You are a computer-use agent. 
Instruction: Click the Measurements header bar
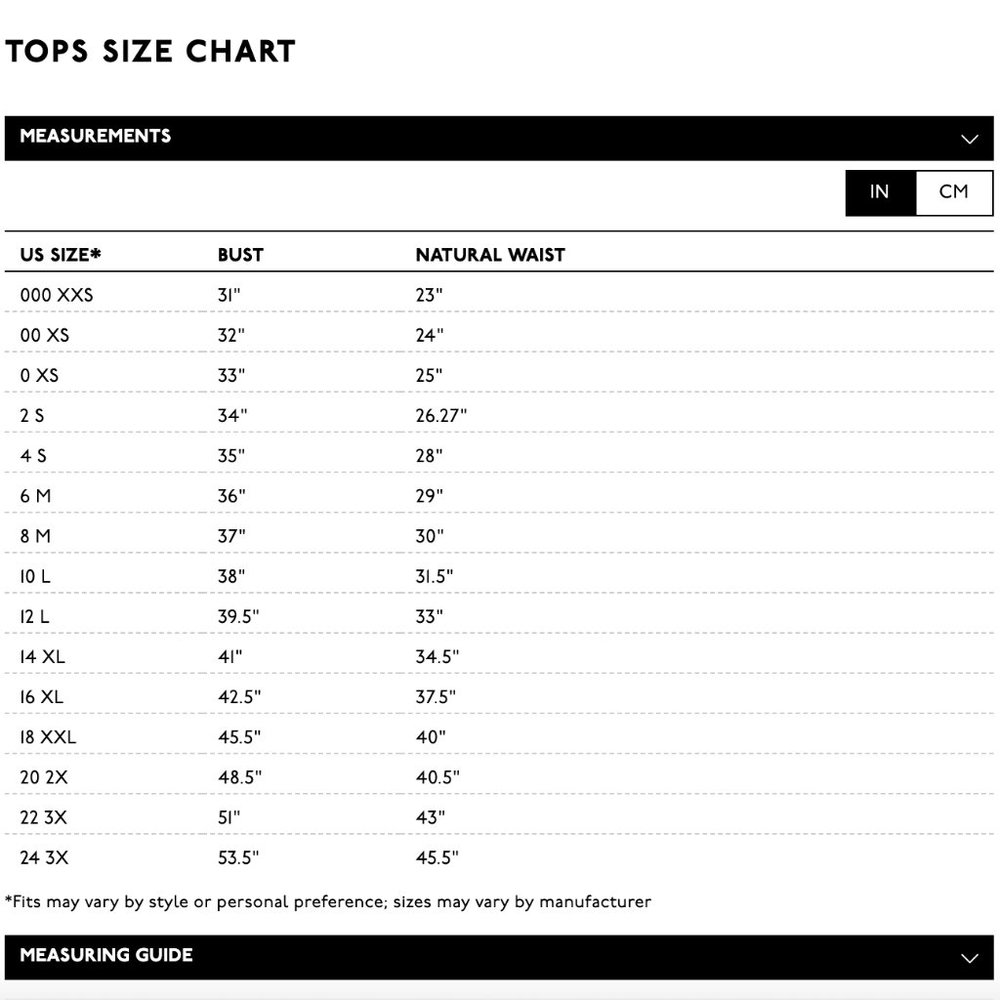click(x=499, y=138)
